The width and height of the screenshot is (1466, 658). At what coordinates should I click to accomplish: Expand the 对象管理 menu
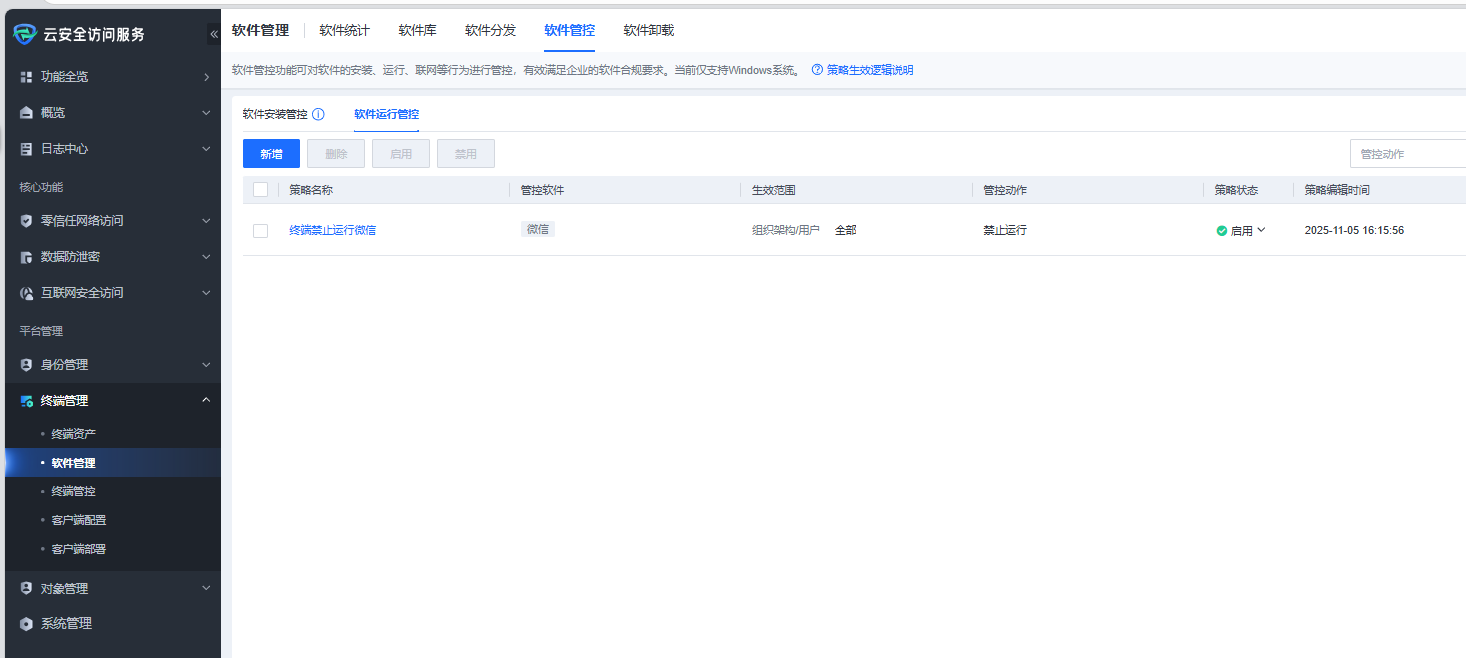(x=206, y=589)
